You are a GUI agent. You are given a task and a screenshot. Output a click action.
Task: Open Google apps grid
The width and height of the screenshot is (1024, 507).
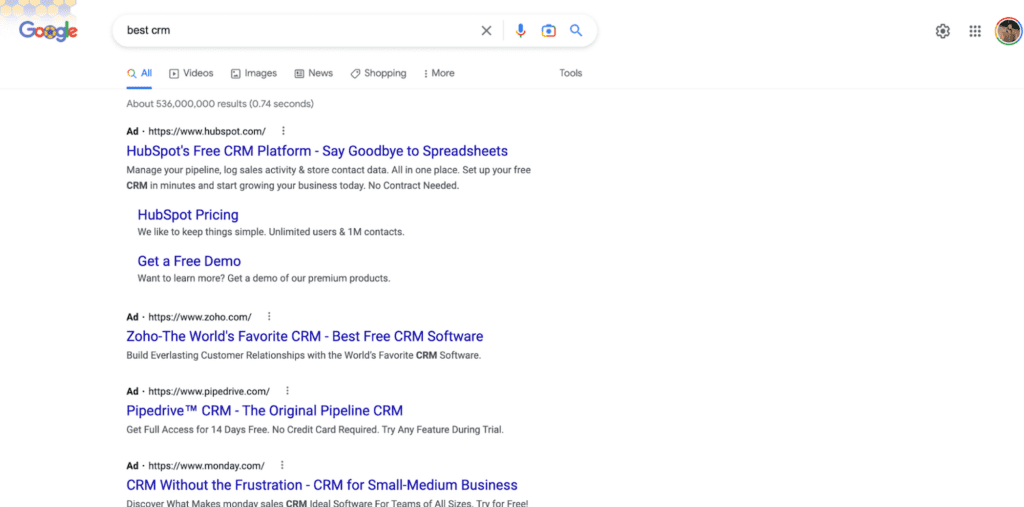pyautogui.click(x=975, y=31)
